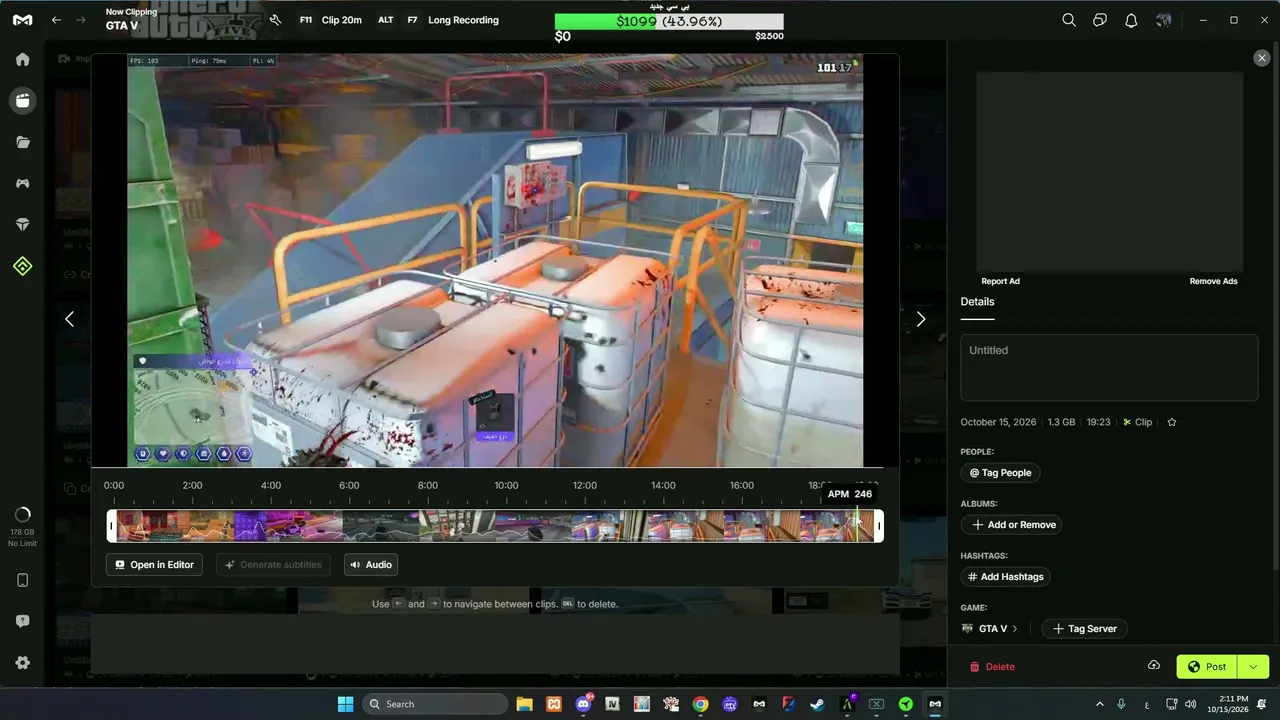Viewport: 1280px width, 720px height.
Task: Click the Medal logo in title bar
Action: 22,20
